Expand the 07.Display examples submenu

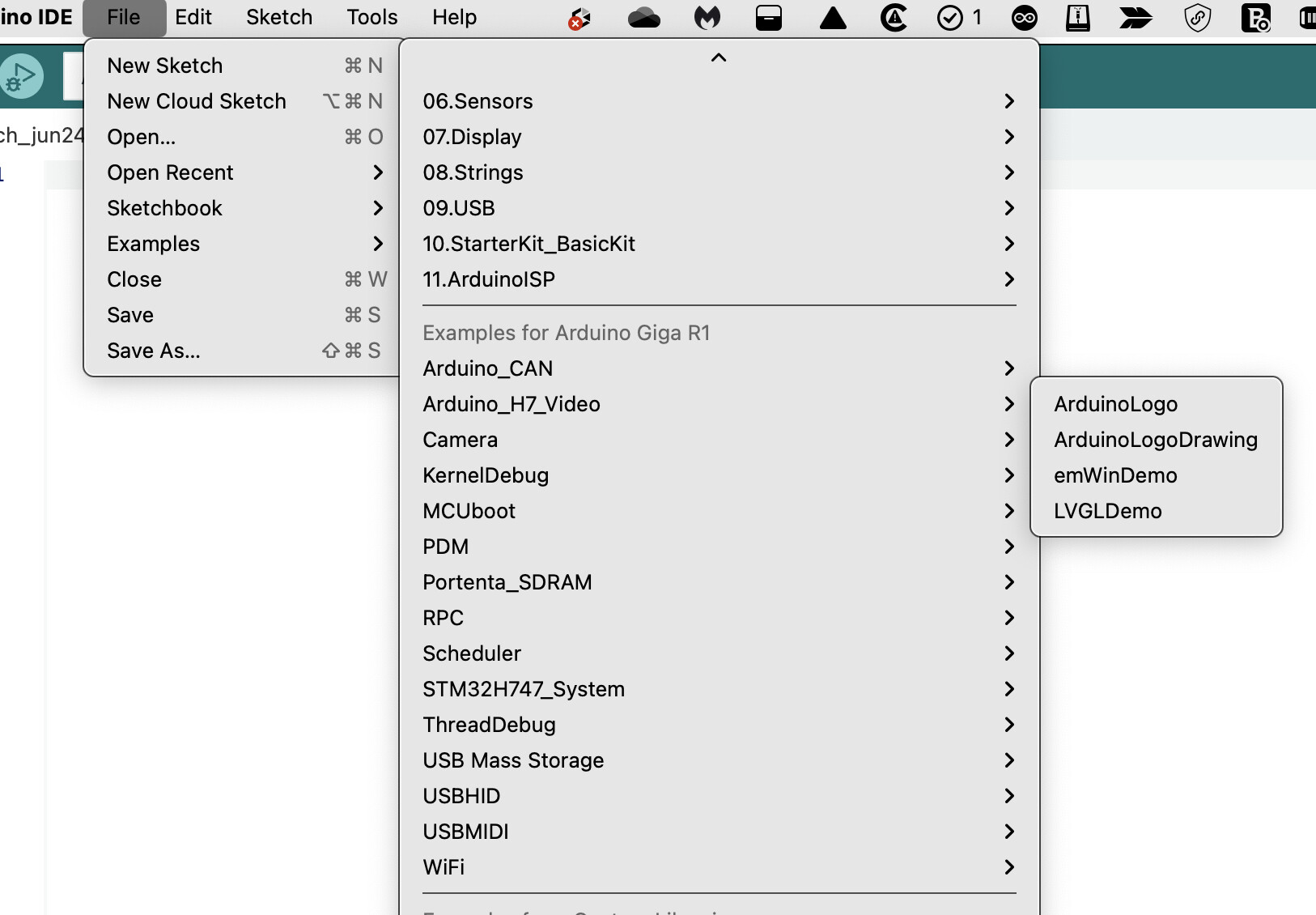[719, 137]
